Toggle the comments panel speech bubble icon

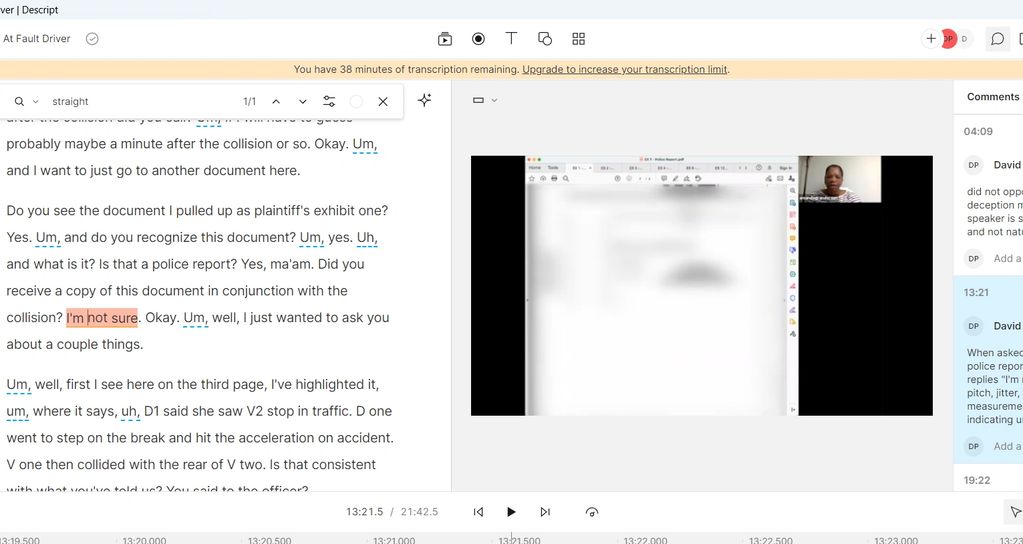pos(997,39)
